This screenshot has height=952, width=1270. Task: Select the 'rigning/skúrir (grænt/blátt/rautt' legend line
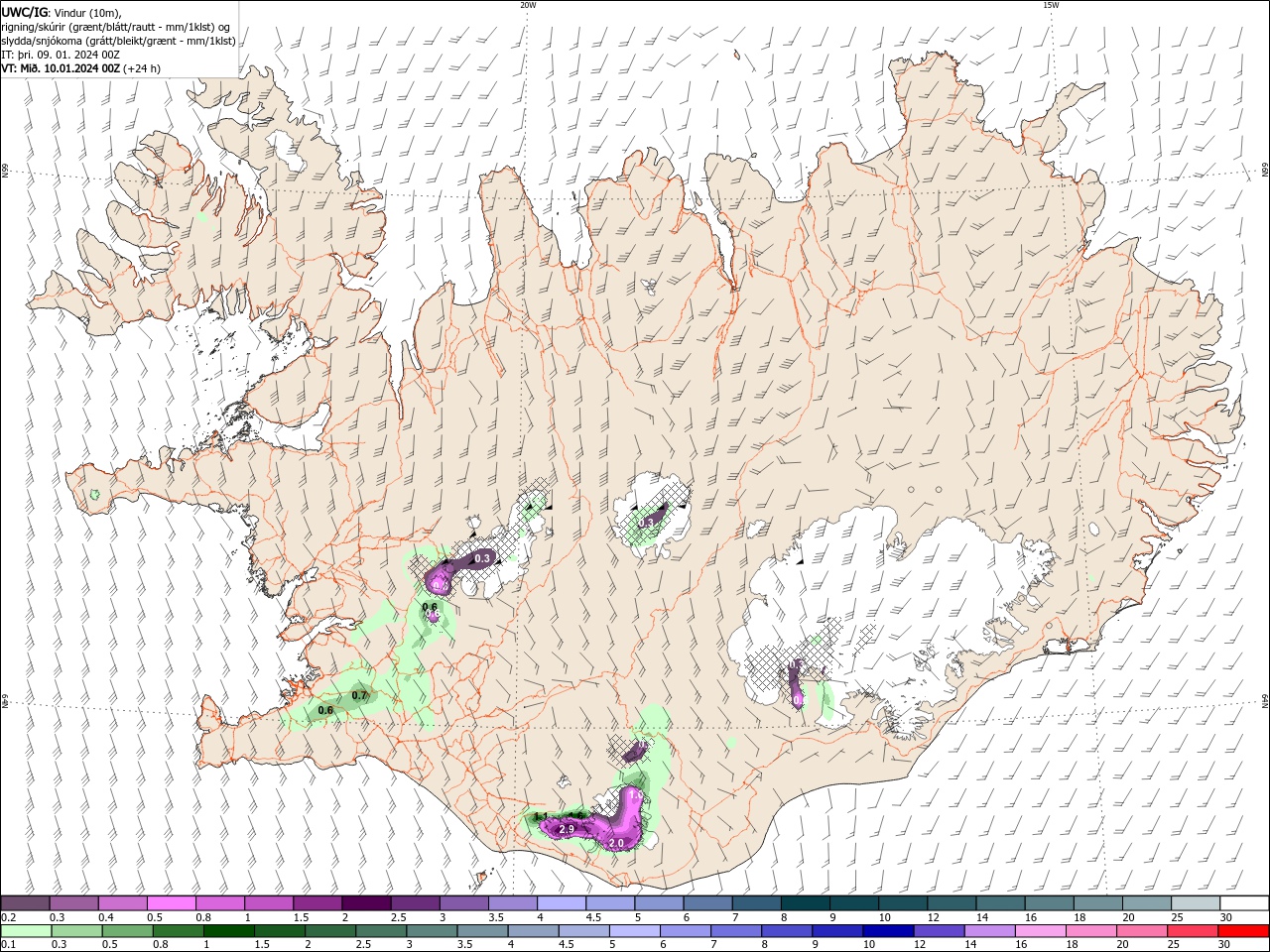tap(116, 27)
